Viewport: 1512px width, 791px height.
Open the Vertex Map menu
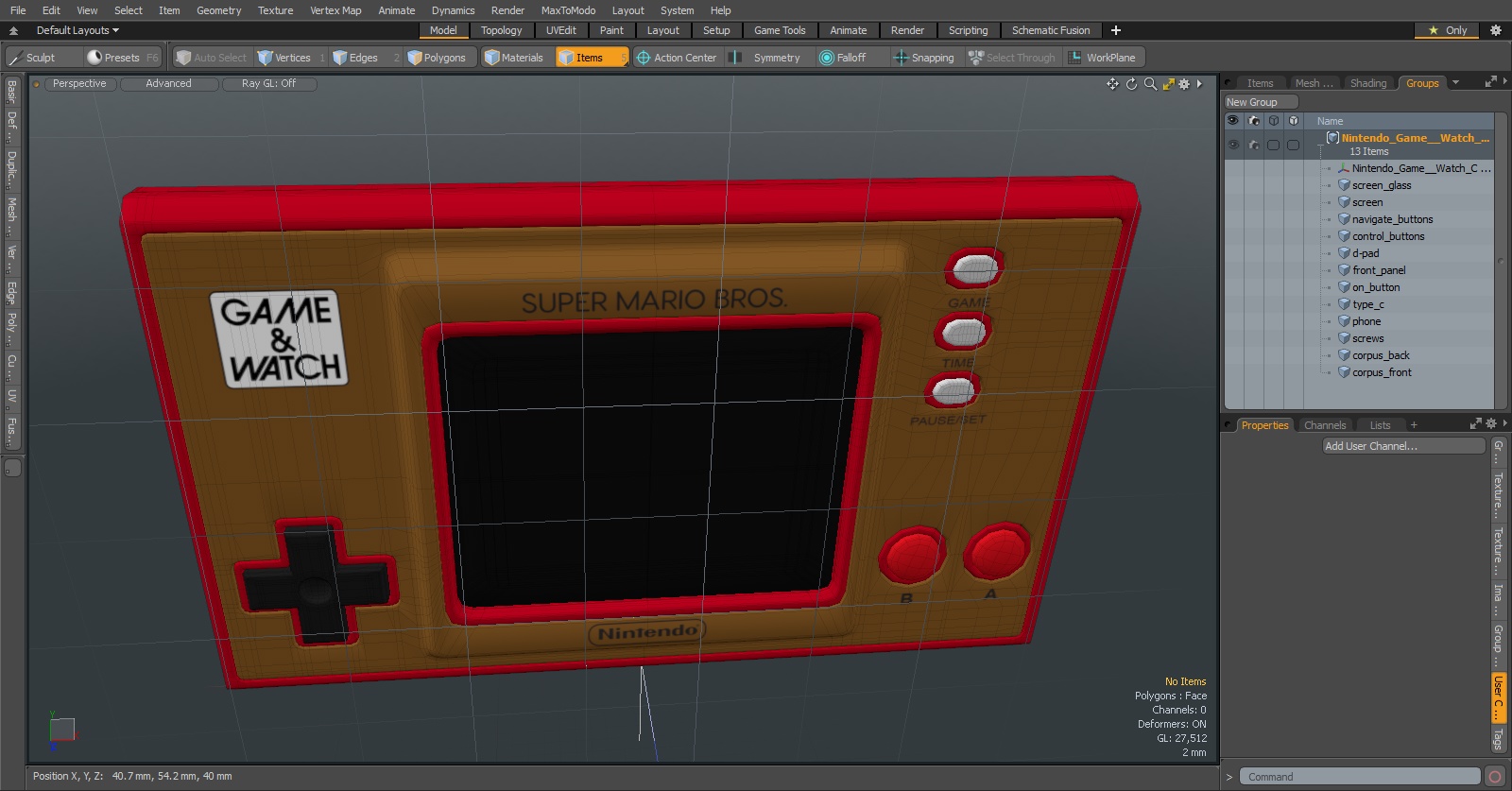(335, 10)
